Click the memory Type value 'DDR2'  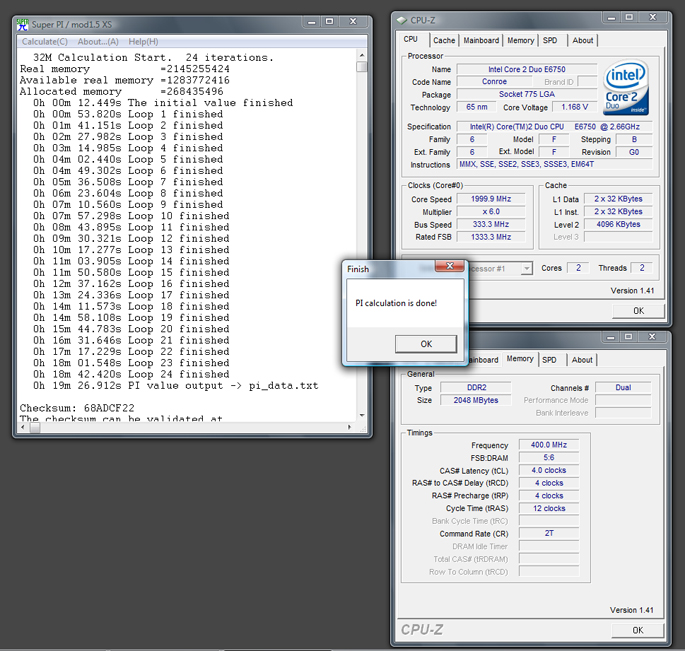coord(476,388)
